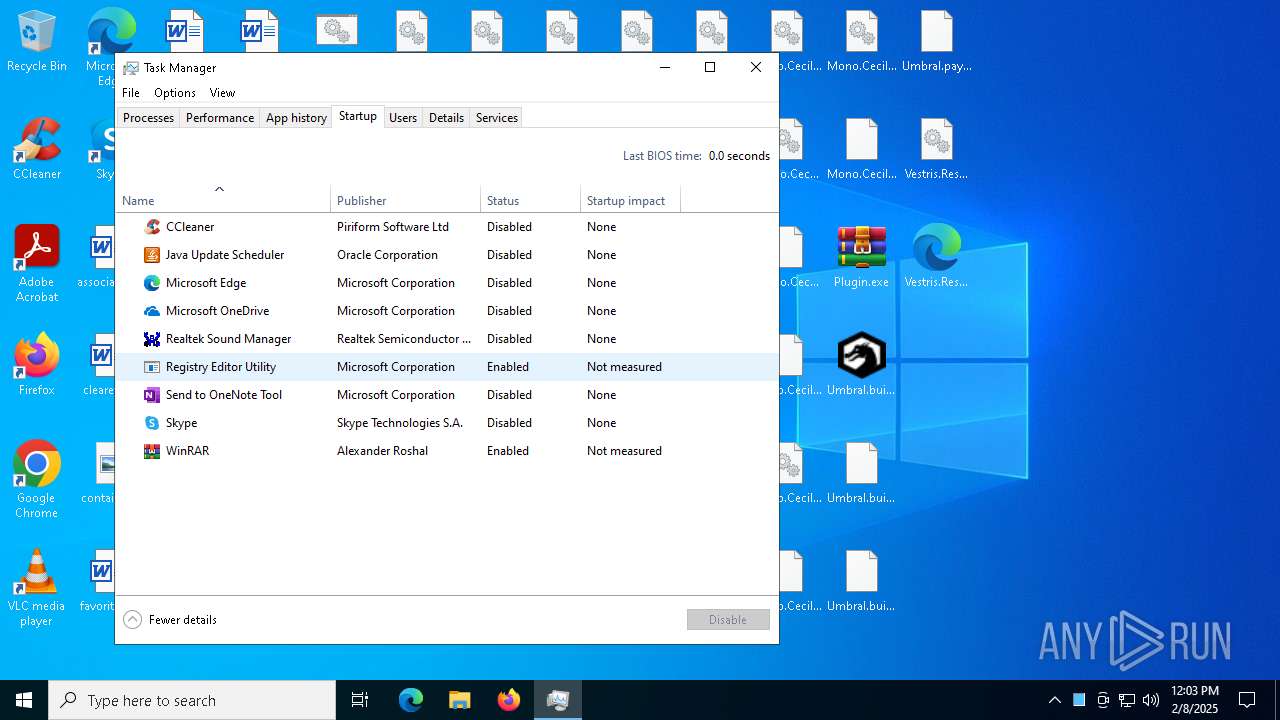The image size is (1280, 720).
Task: Click Microsoft Edge icon in startup list
Action: click(152, 283)
